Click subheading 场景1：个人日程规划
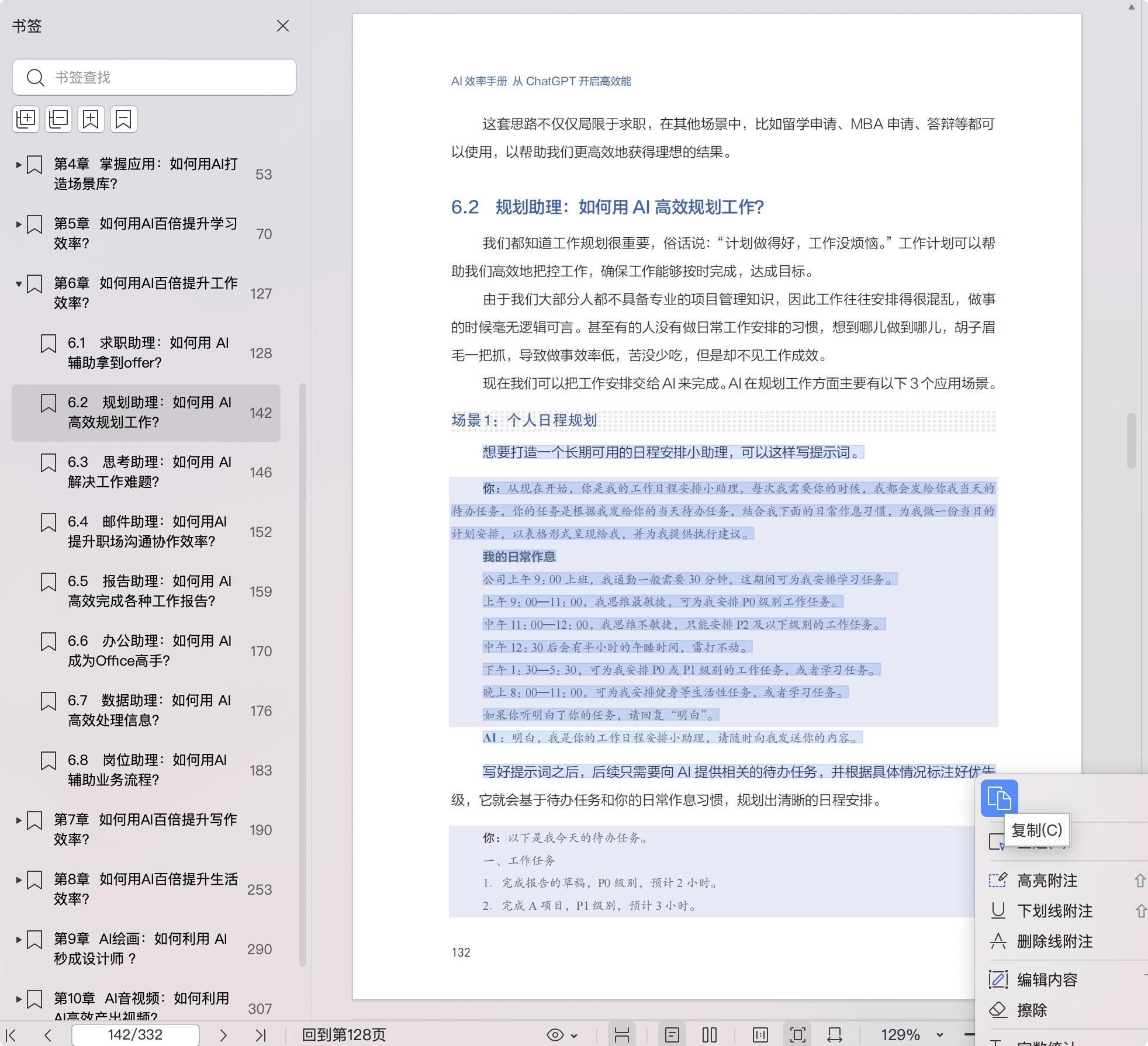Image resolution: width=1148 pixels, height=1046 pixels. (524, 420)
